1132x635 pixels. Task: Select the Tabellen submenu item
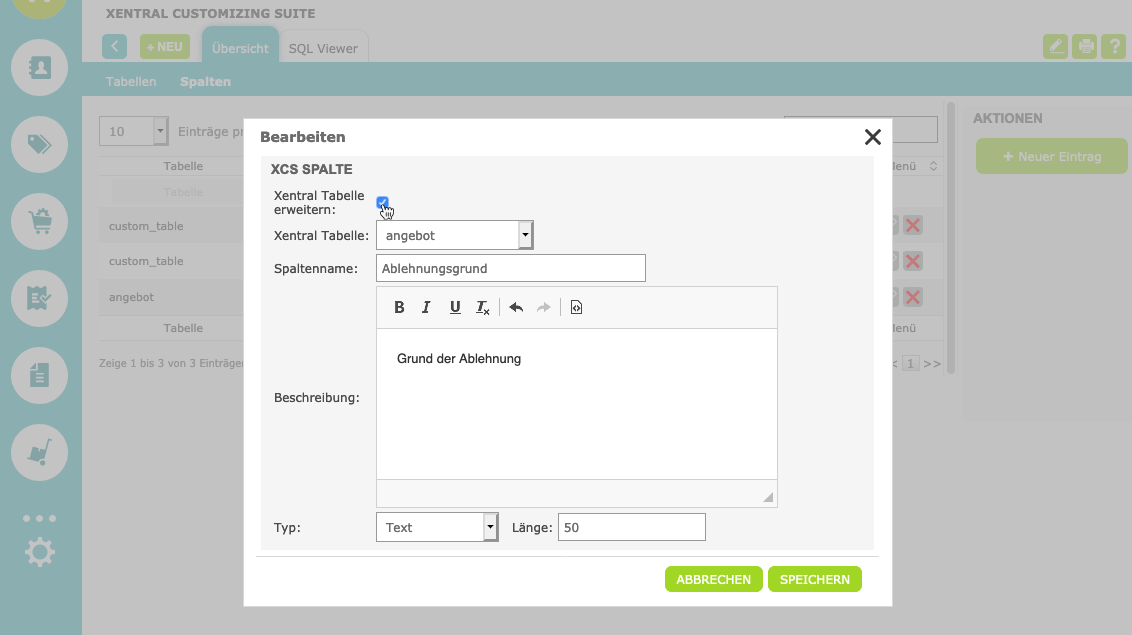131,82
